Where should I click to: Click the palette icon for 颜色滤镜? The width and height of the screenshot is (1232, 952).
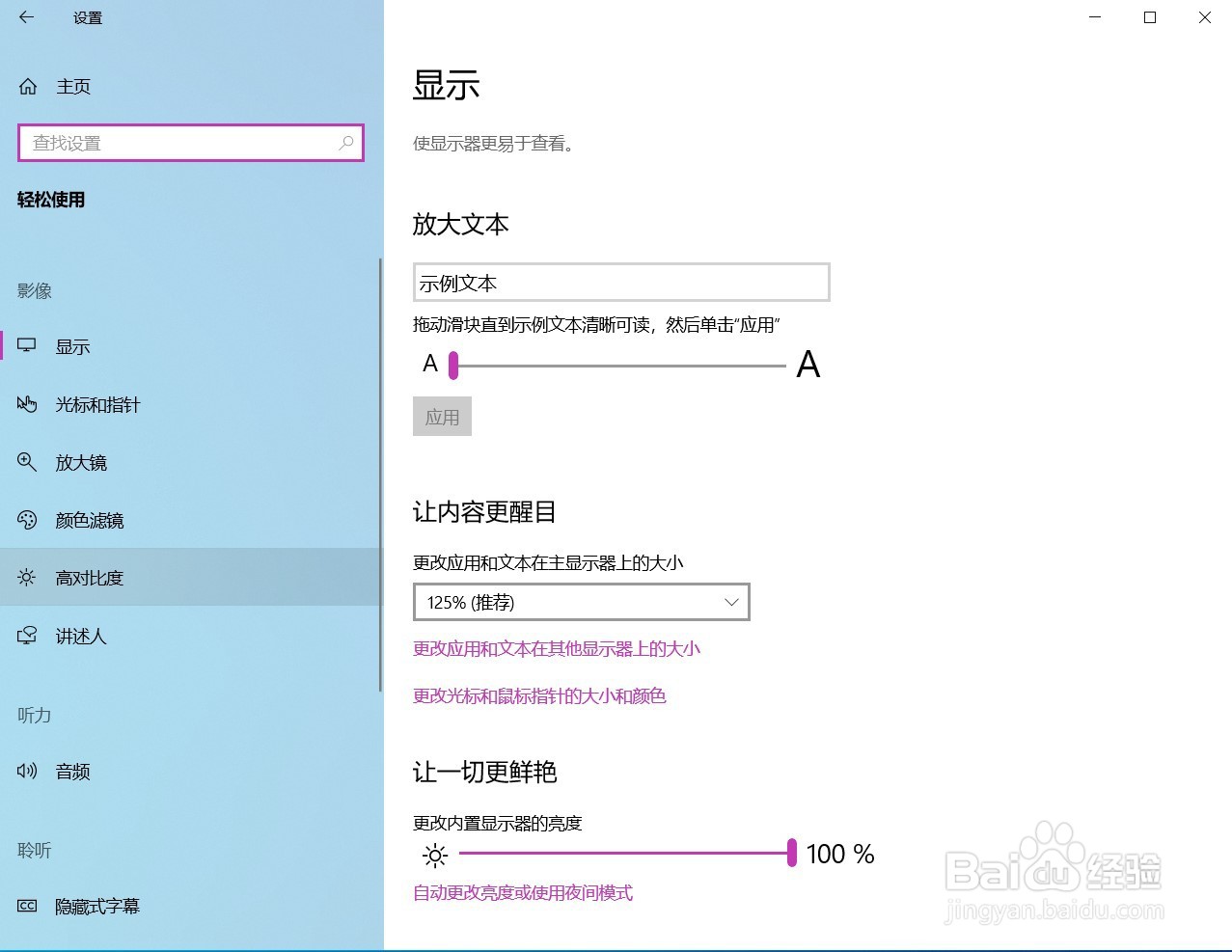tap(27, 520)
